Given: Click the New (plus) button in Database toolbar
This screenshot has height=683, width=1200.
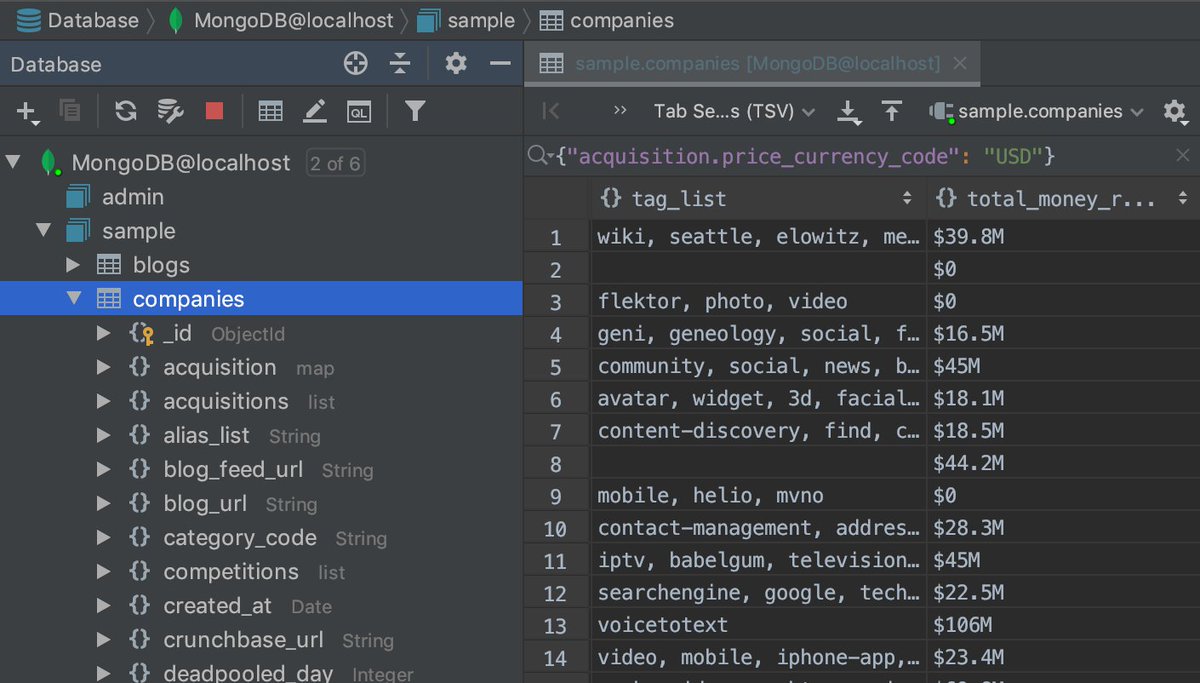Looking at the screenshot, I should click(x=27, y=112).
